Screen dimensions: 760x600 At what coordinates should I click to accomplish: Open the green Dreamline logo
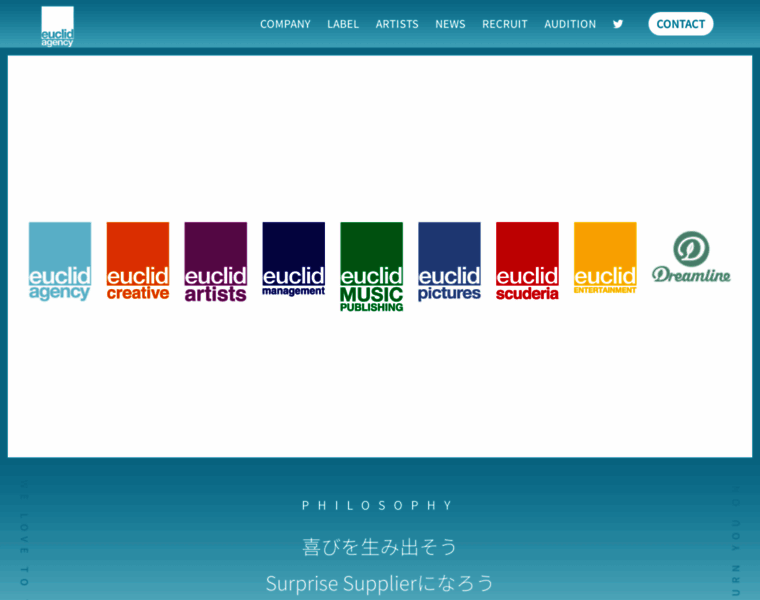(x=691, y=257)
